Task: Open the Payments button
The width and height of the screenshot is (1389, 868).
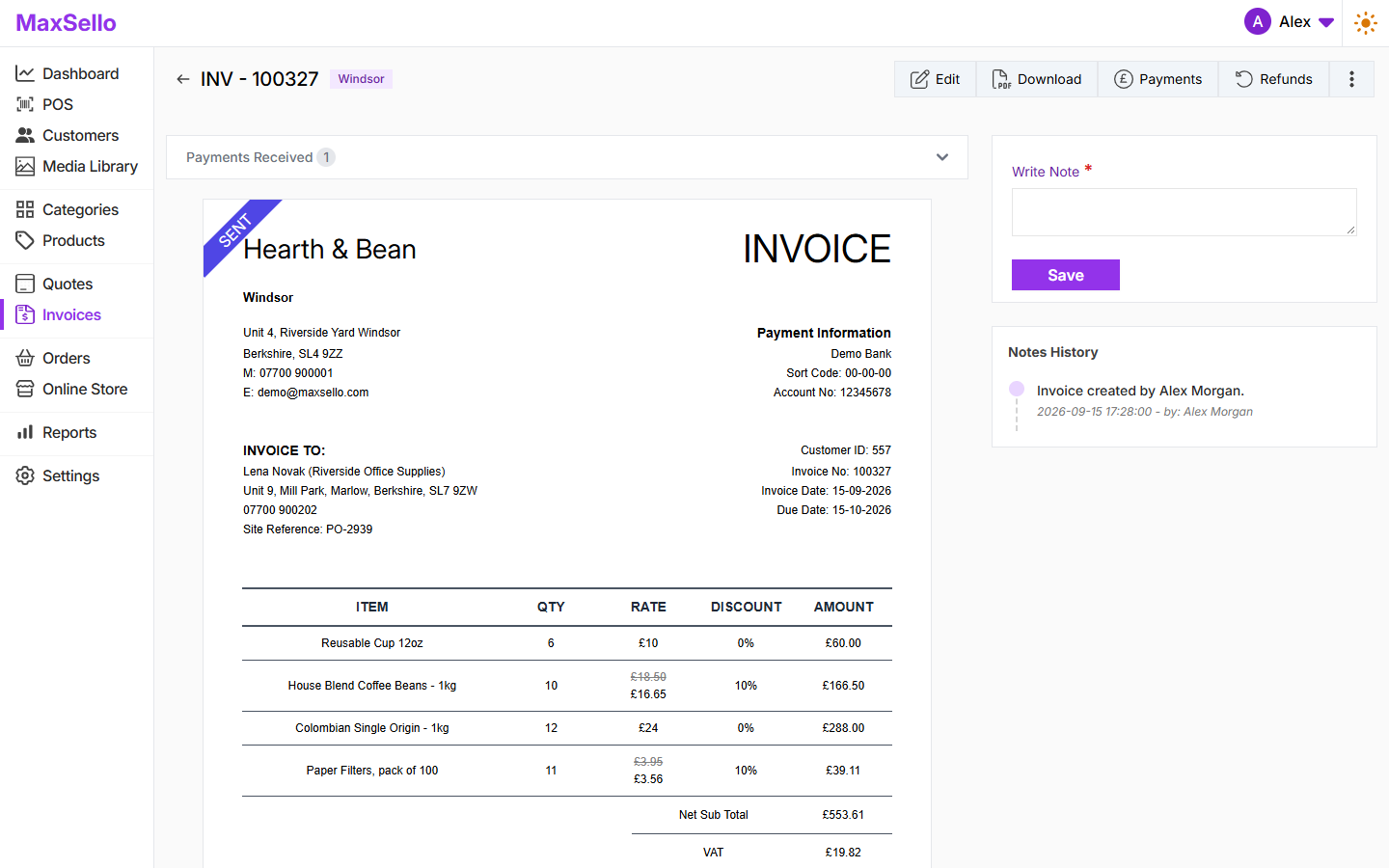Action: click(x=1157, y=79)
